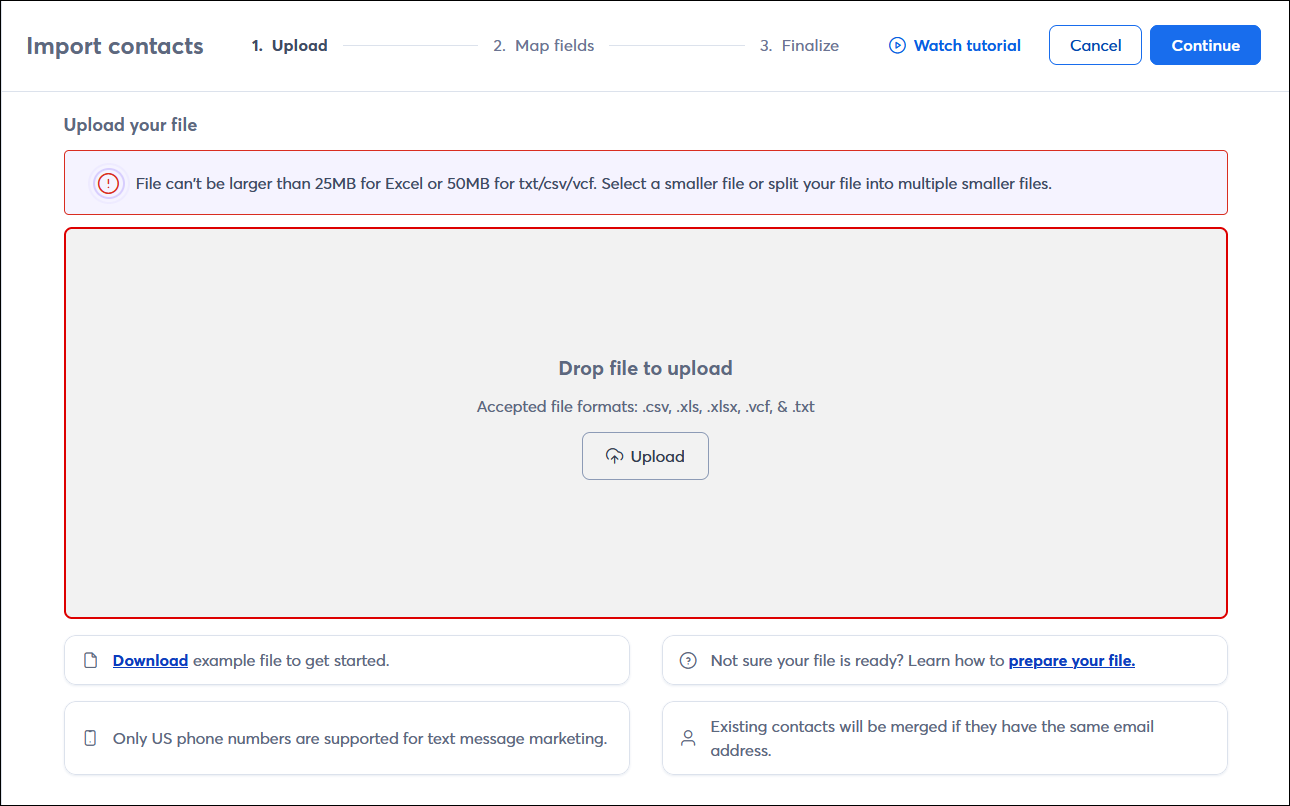Select step 1 Upload
Screen dimensions: 1290x806
[290, 45]
